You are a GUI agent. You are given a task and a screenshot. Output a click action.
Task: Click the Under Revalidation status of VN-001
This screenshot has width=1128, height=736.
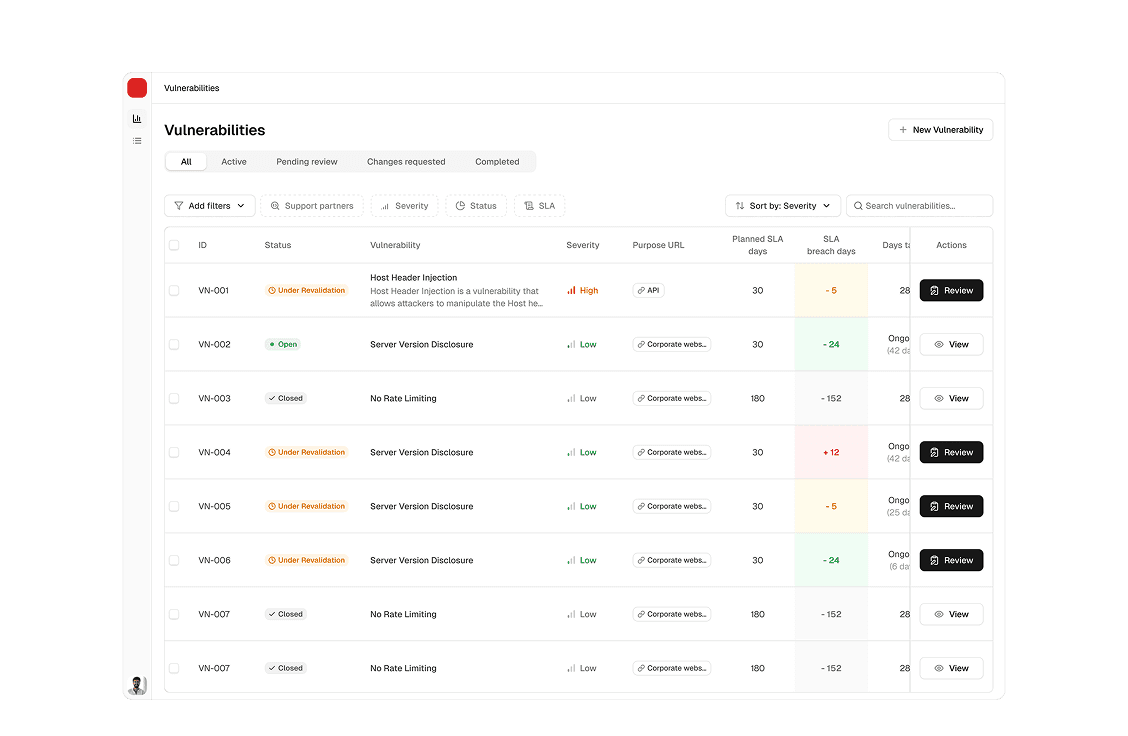[306, 291]
